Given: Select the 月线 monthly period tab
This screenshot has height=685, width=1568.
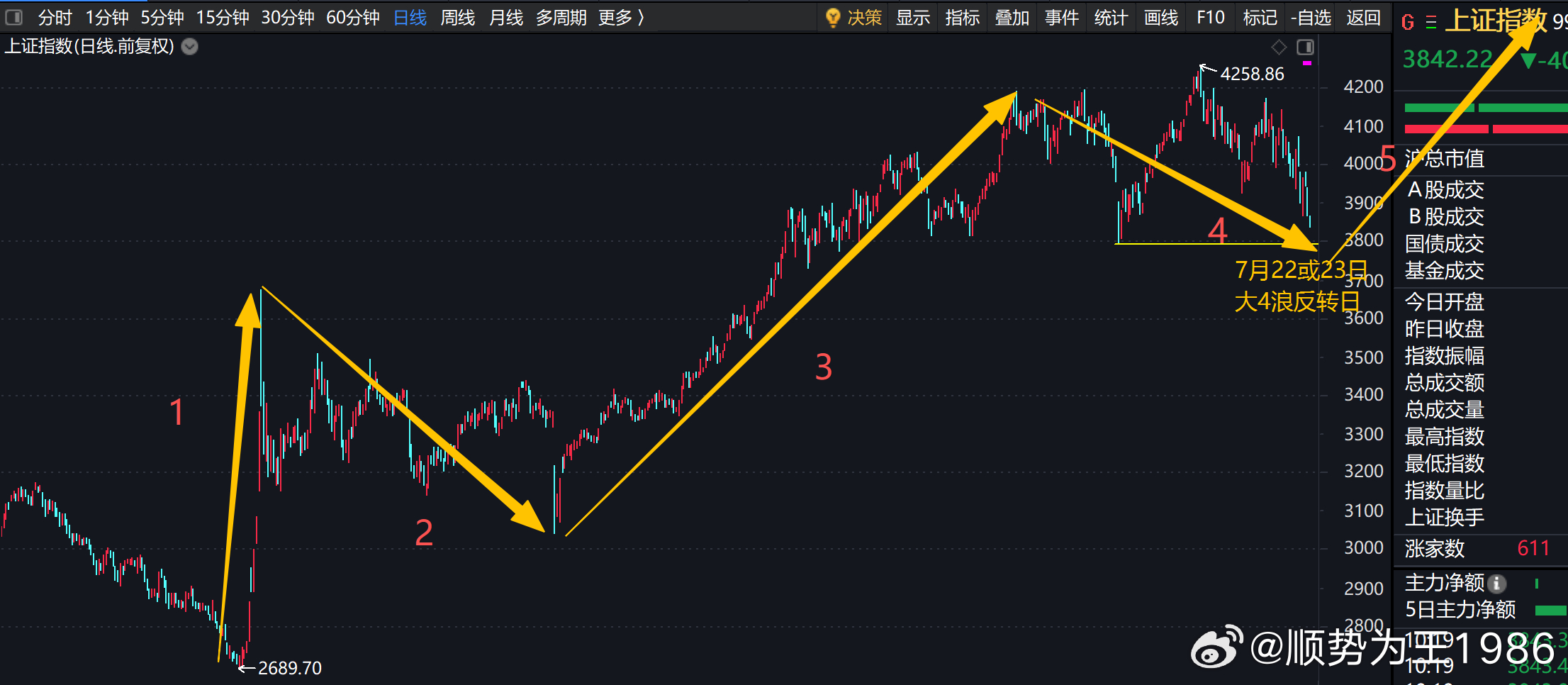Looking at the screenshot, I should pos(506,18).
